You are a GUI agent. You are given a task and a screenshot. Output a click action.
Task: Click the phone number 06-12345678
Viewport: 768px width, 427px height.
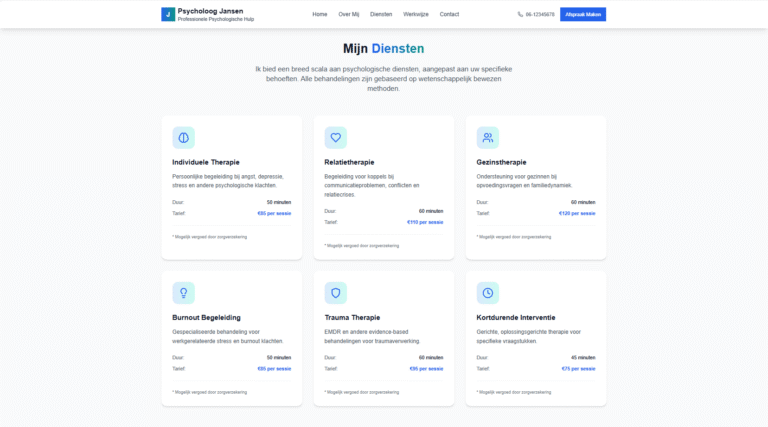point(540,15)
